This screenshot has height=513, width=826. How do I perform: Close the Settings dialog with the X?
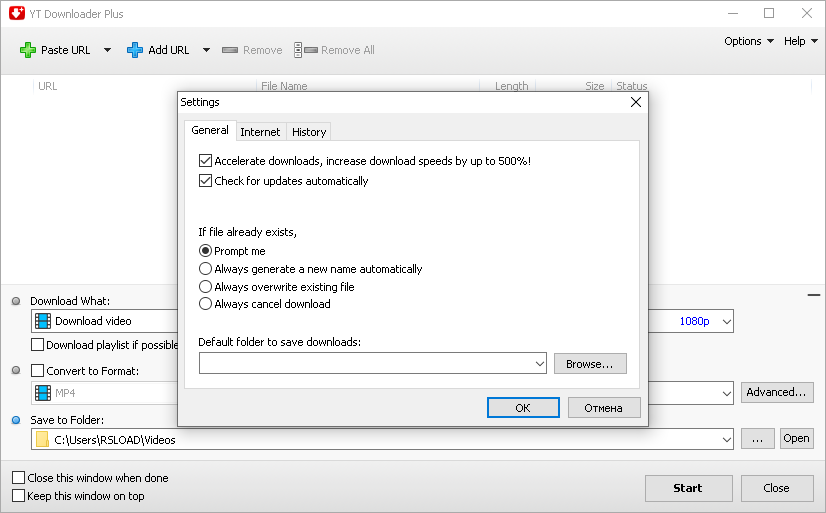point(636,102)
